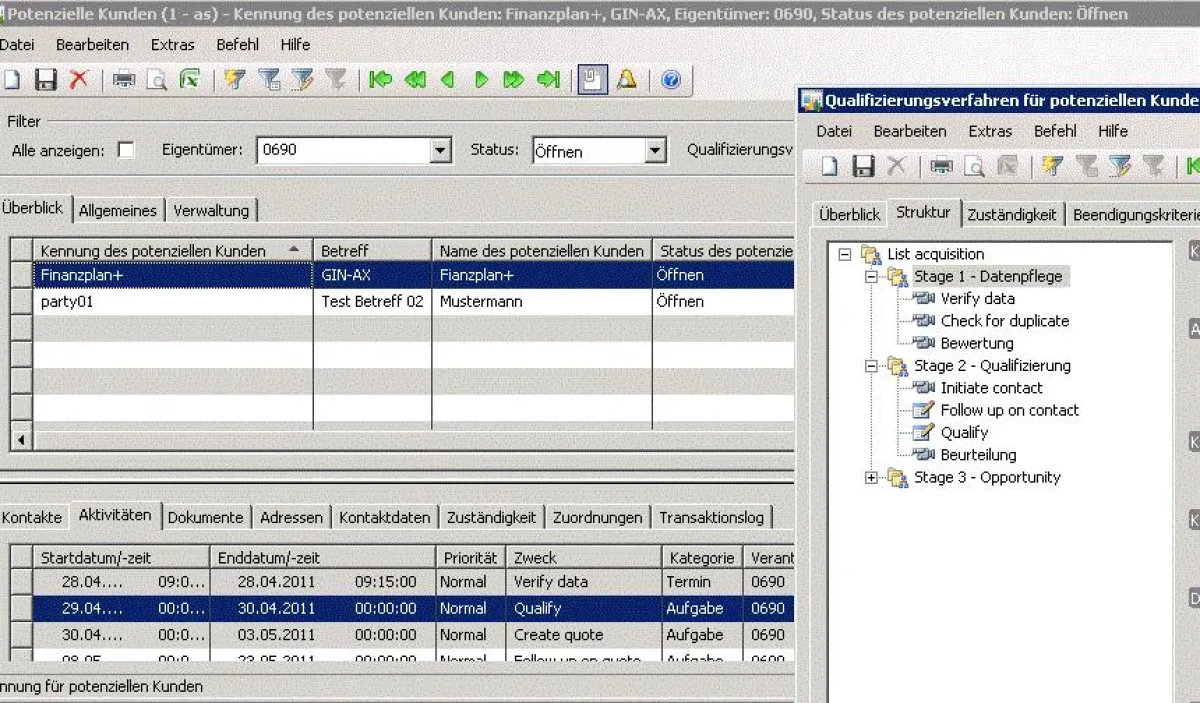Click the Print icon in main toolbar
The width and height of the screenshot is (1200, 703).
(x=124, y=80)
